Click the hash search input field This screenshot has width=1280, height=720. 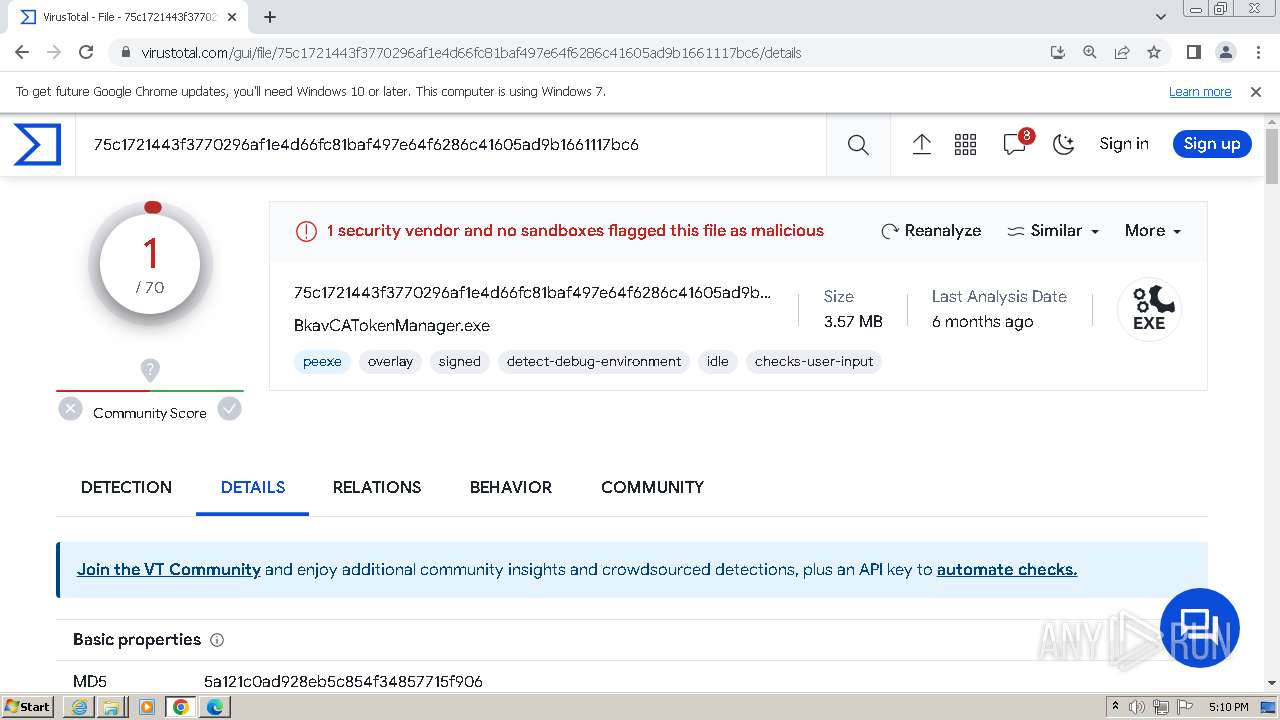(x=450, y=145)
